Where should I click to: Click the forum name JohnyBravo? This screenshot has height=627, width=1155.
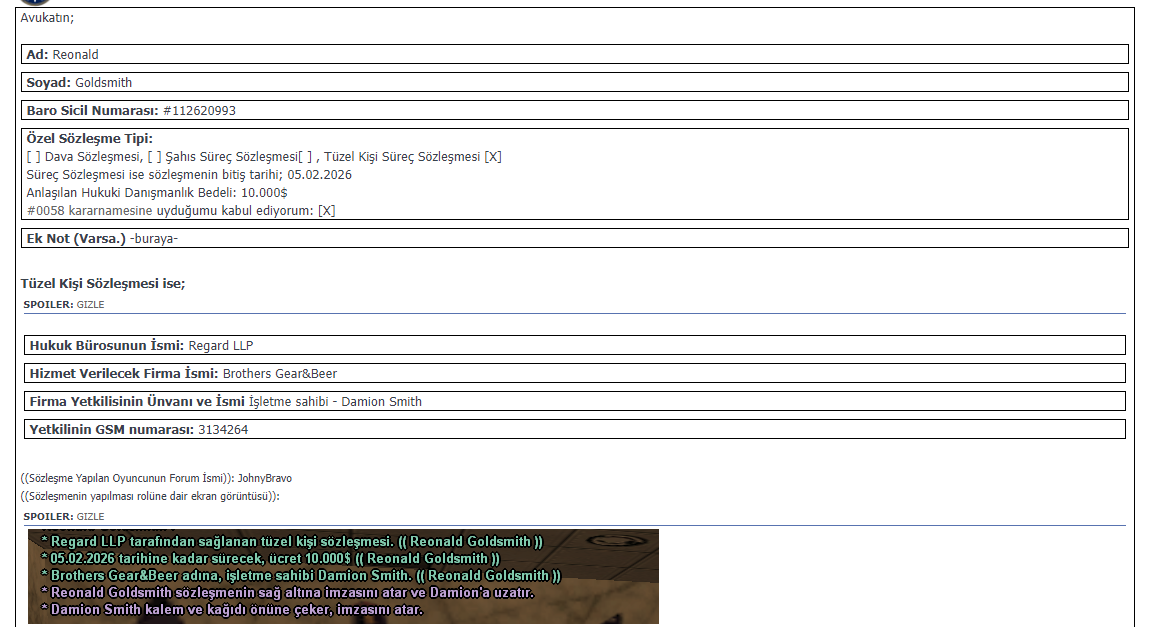pyautogui.click(x=264, y=478)
